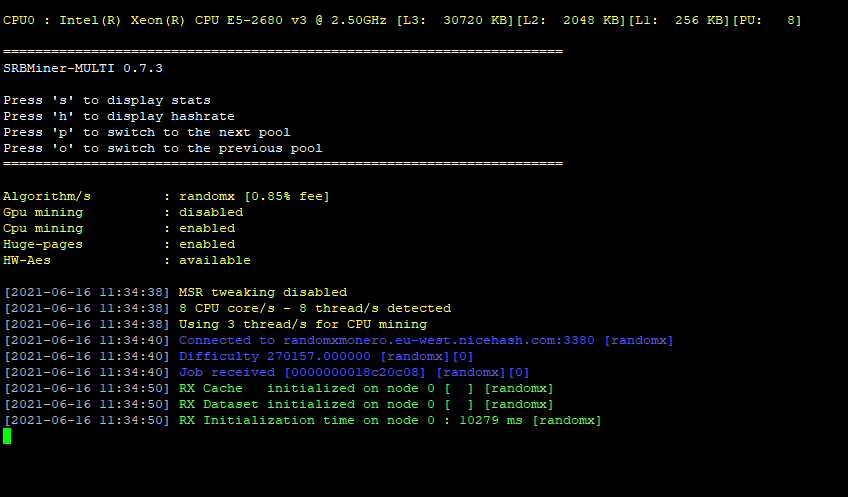848x497 pixels.
Task: Click the nicehash pool address text
Action: tap(439, 340)
